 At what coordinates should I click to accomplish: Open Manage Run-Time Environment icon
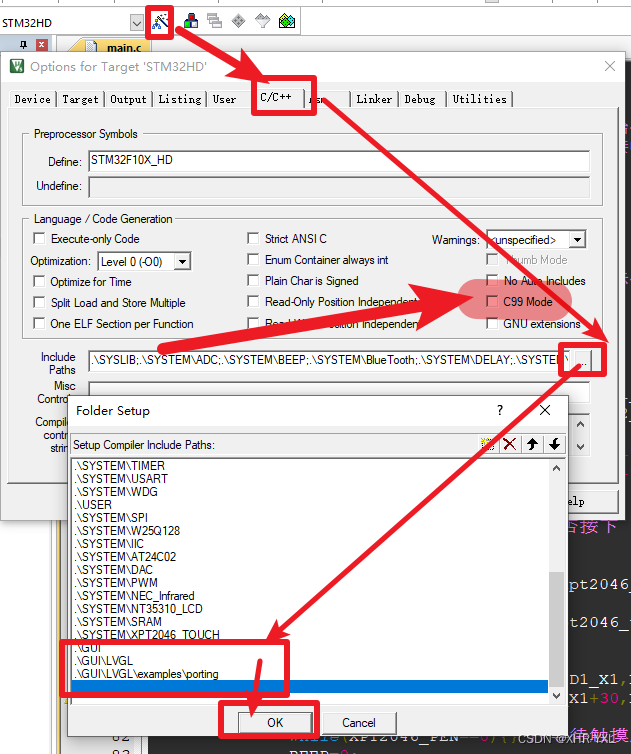[x=239, y=21]
